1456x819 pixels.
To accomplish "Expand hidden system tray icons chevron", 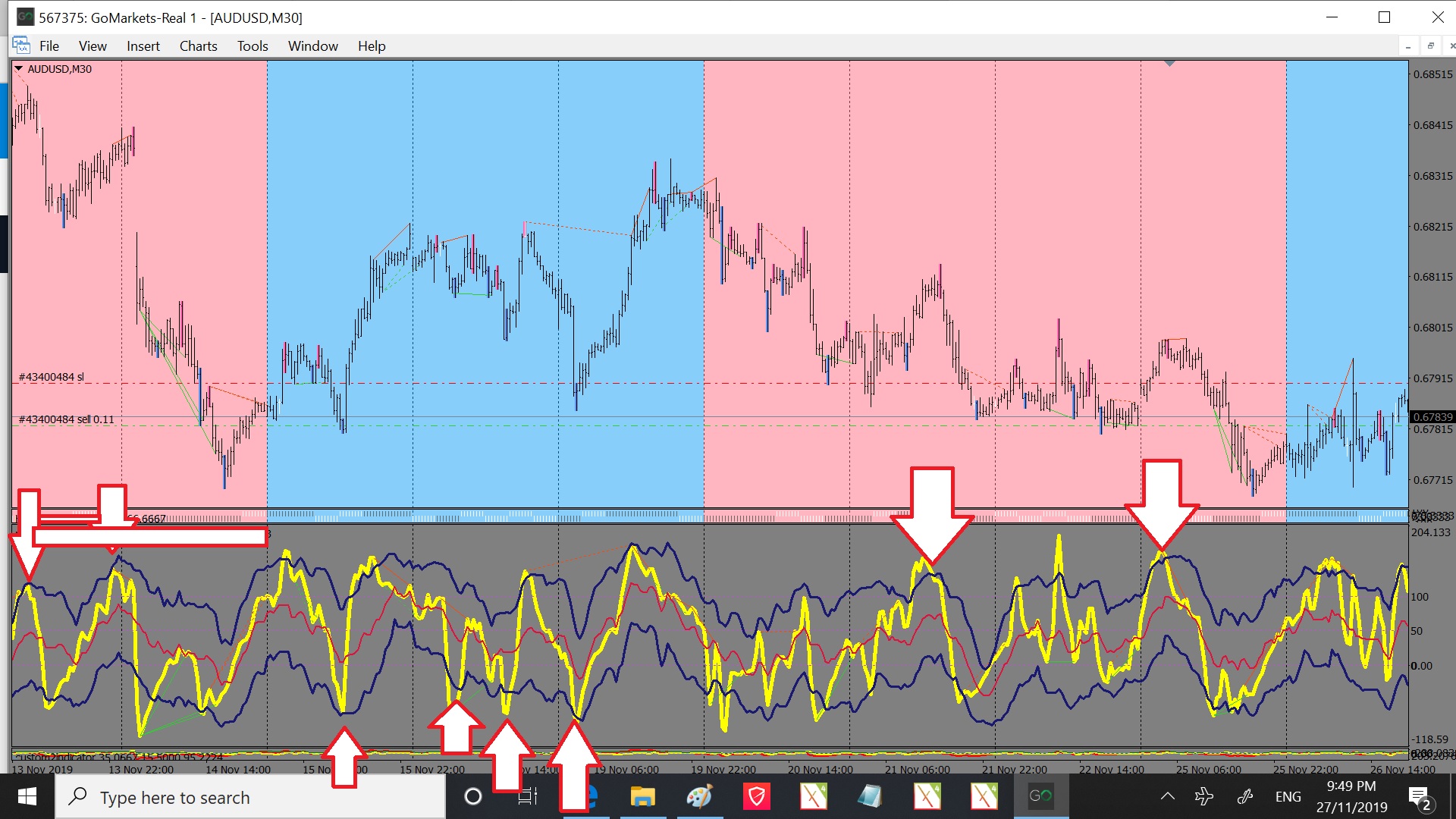I will tap(1168, 796).
